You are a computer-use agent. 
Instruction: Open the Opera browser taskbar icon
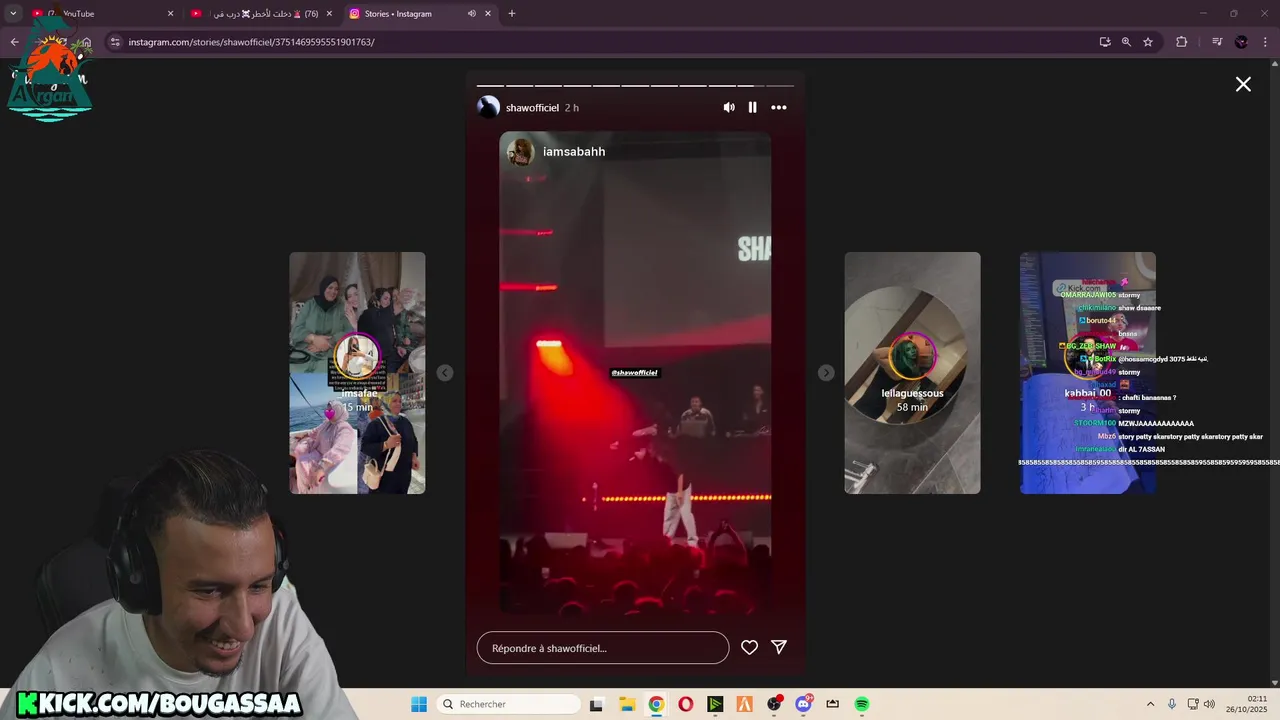(x=685, y=704)
